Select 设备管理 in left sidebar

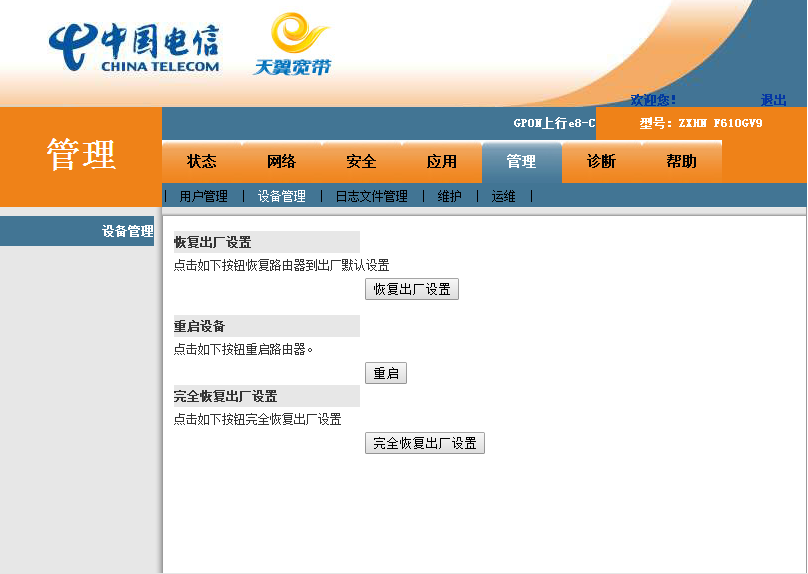(x=127, y=231)
